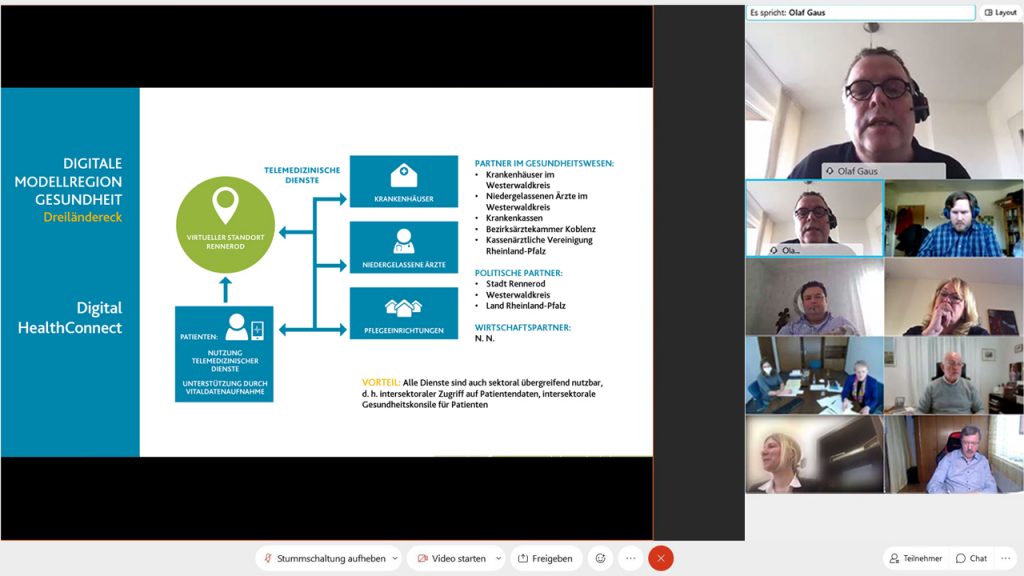Click the 'Land Rheinland-Pfalz' bullet
Screen dimensions: 1024x576
click(x=526, y=306)
